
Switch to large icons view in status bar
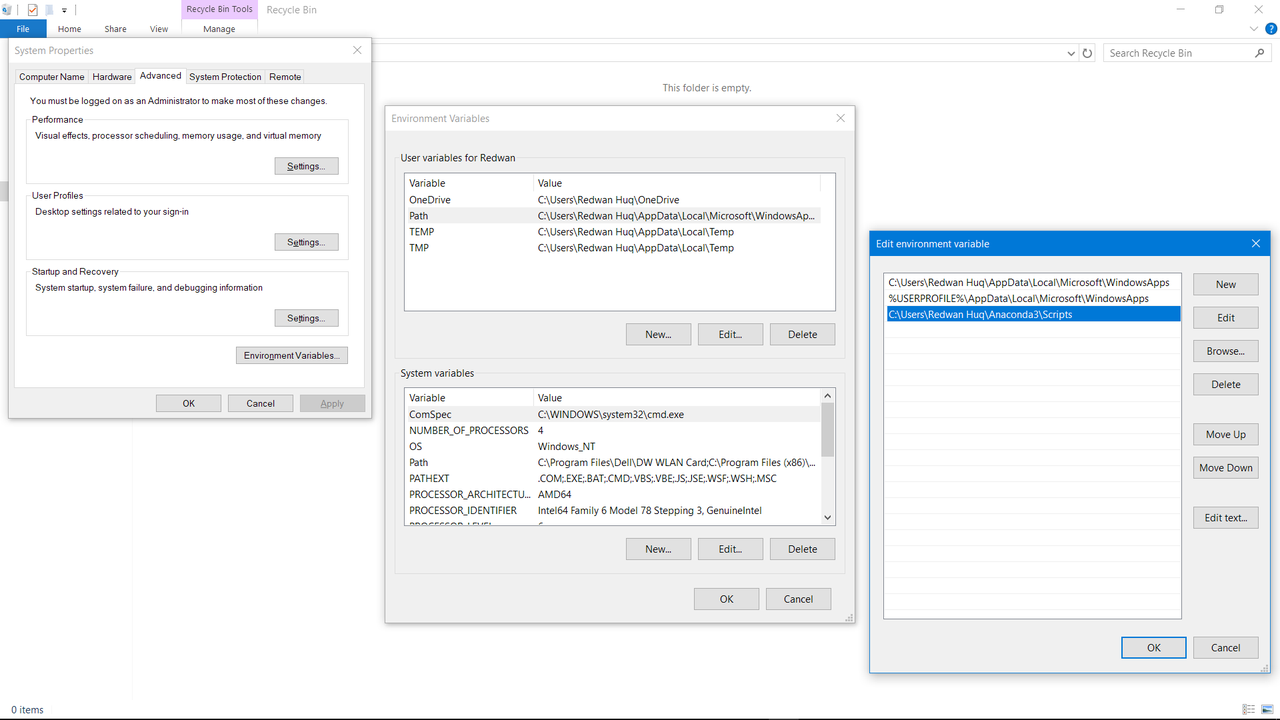click(1267, 709)
